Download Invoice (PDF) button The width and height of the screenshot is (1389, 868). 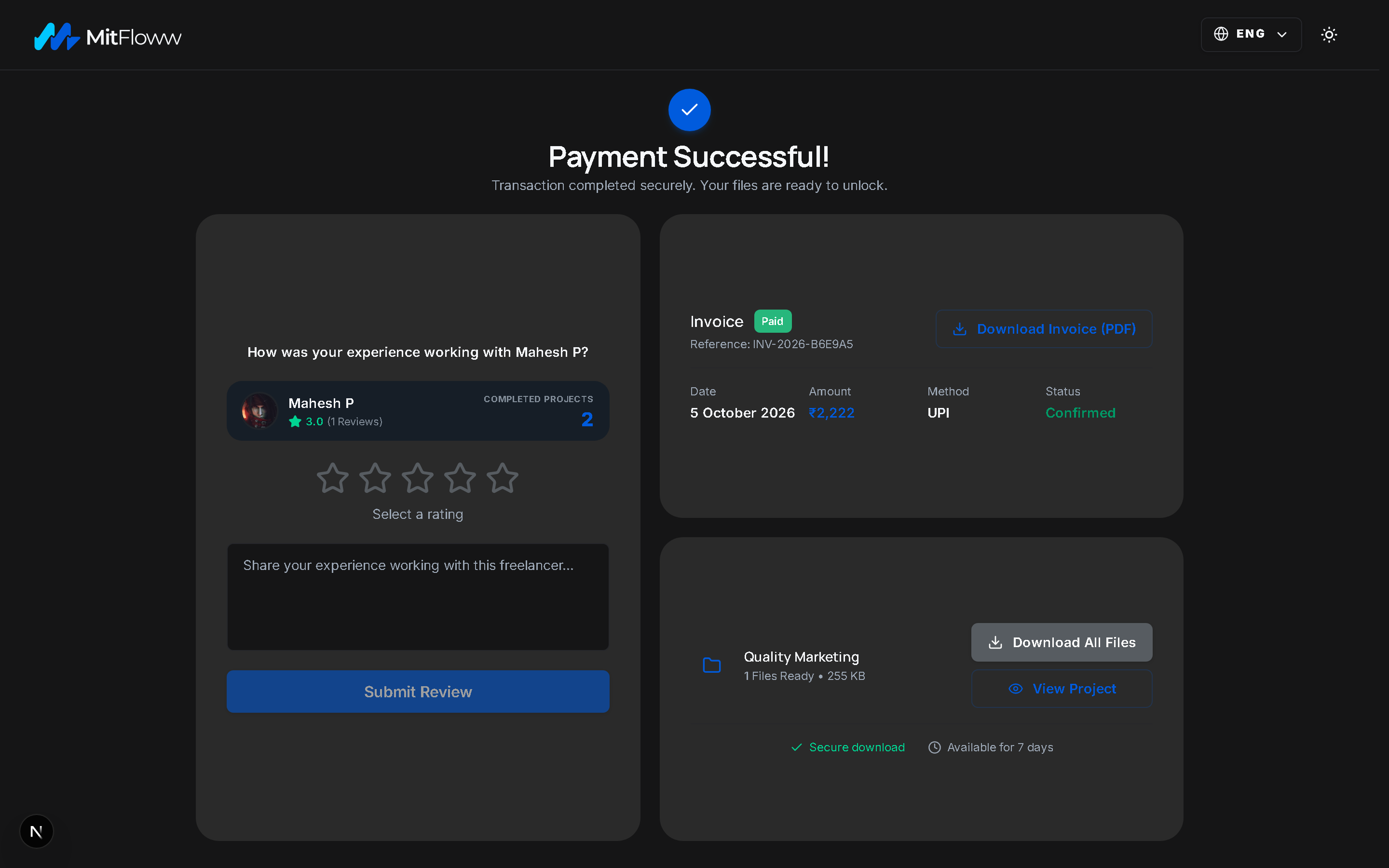pyautogui.click(x=1044, y=329)
